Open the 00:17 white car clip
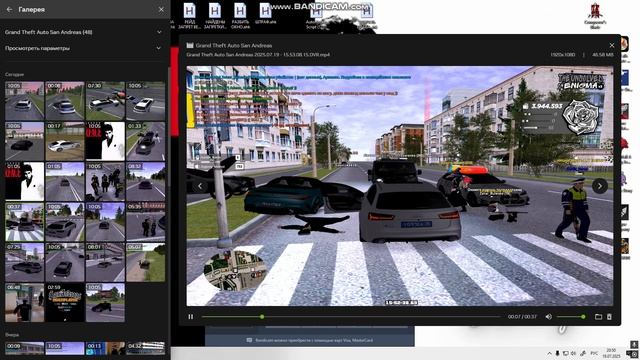 pyautogui.click(x=65, y=141)
